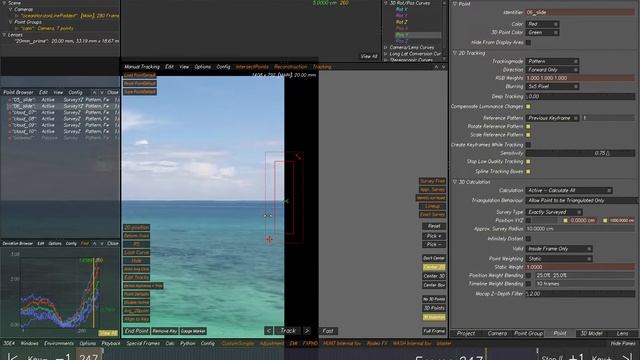The width and height of the screenshot is (640, 360).
Task: Open Survey Type dropdown Exactly Surveyed
Action: [554, 212]
